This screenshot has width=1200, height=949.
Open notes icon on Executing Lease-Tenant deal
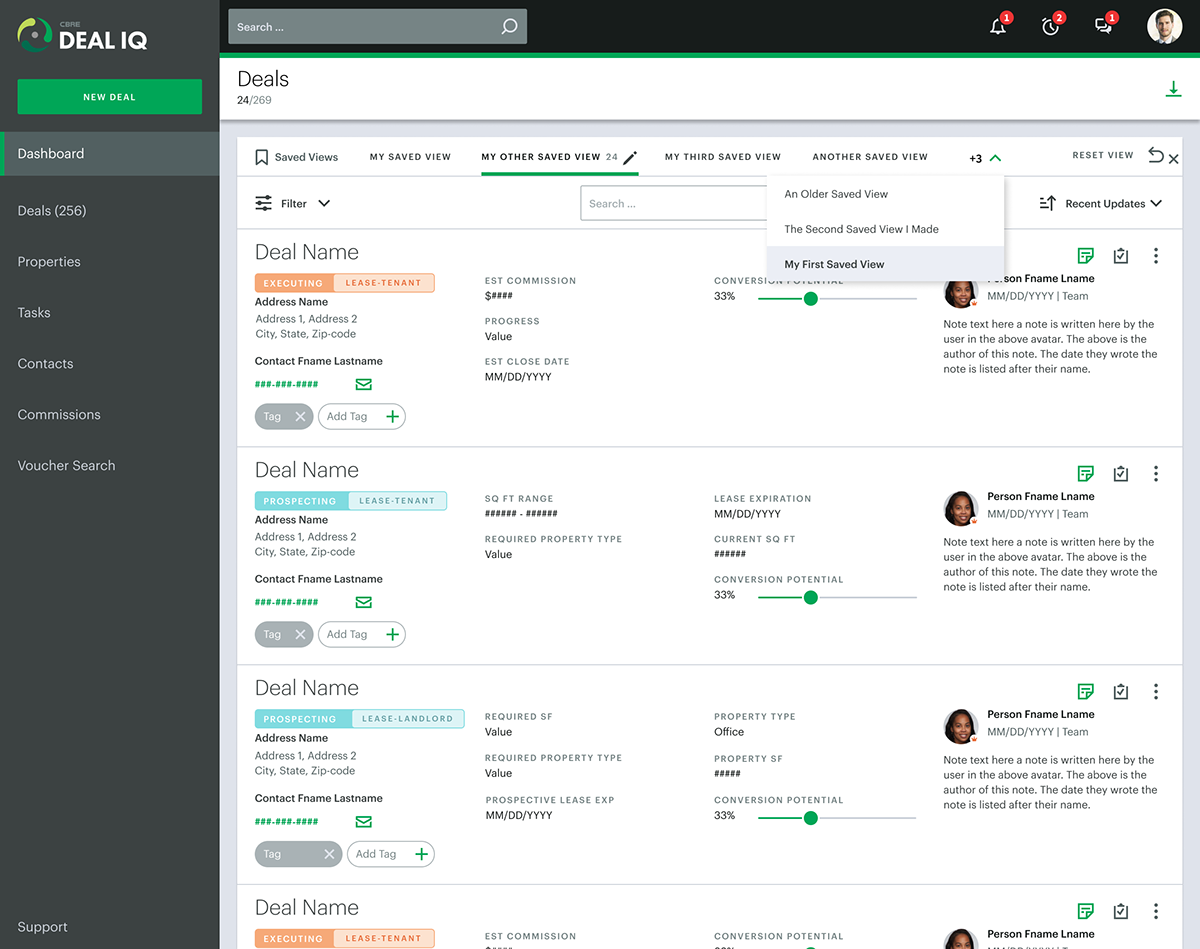point(1086,256)
